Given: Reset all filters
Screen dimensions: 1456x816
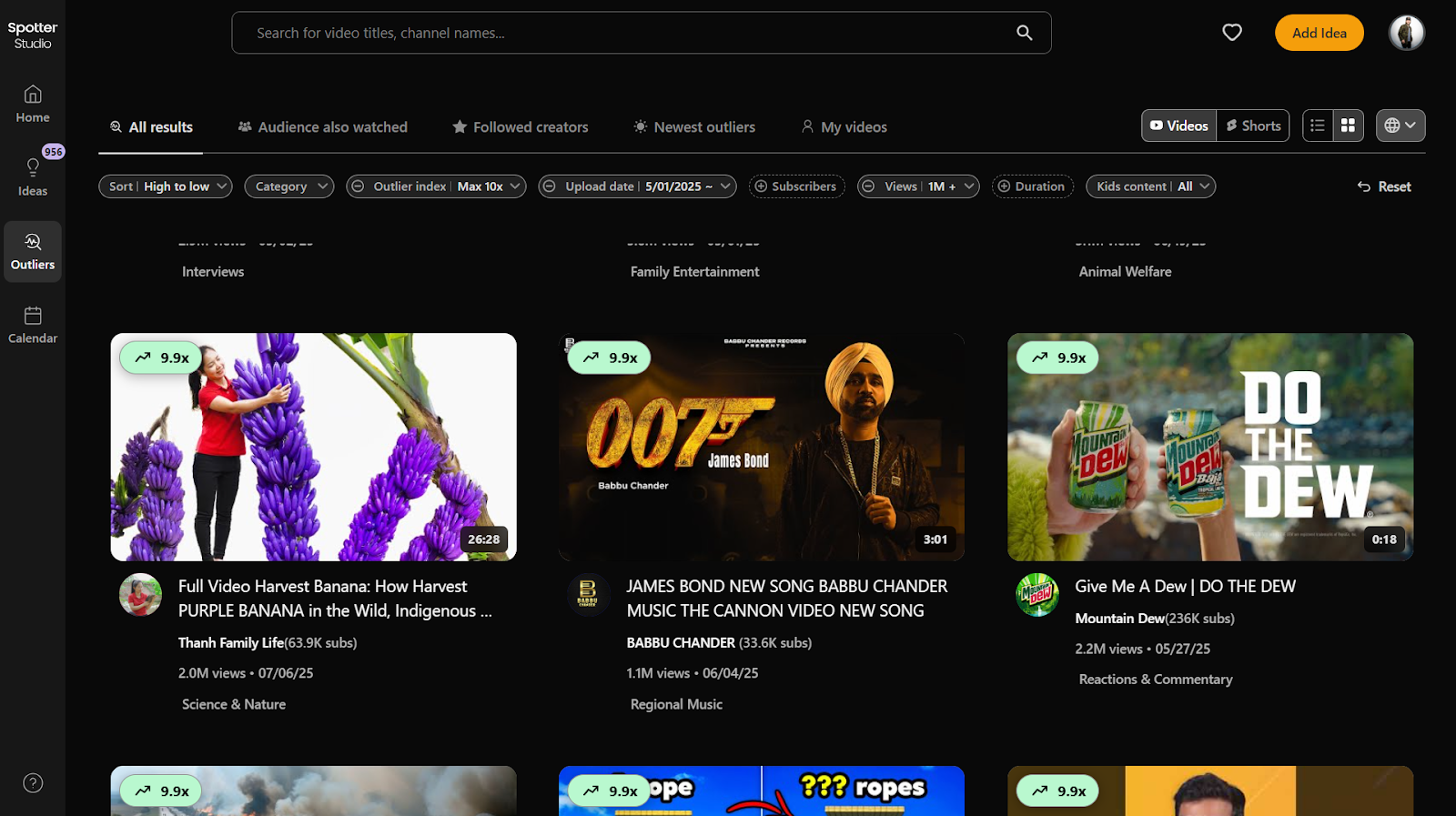Looking at the screenshot, I should click(x=1384, y=186).
